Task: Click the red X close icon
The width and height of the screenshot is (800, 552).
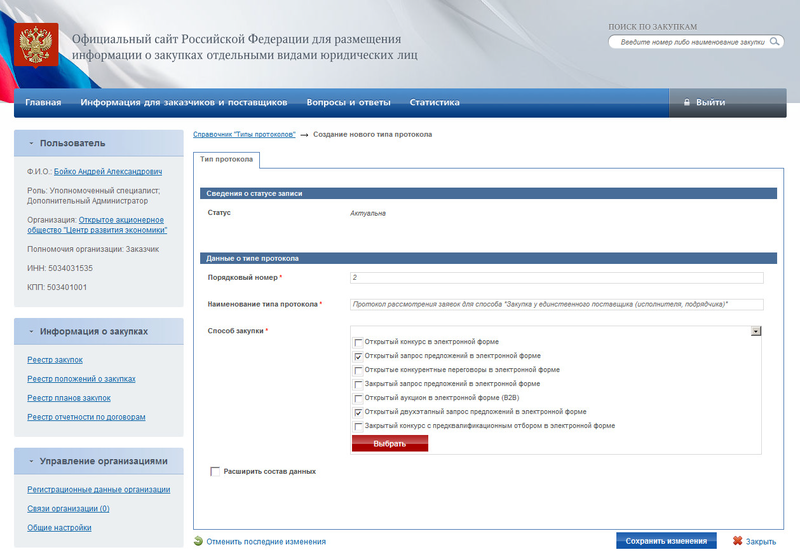Action: 737,541
